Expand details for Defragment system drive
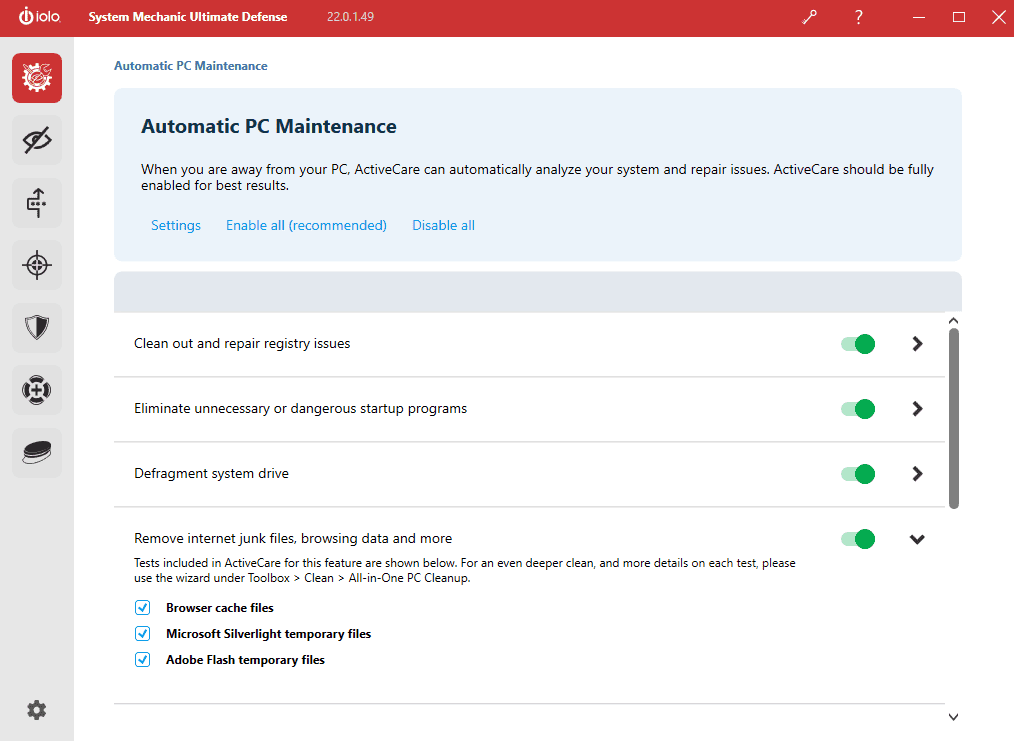The width and height of the screenshot is (1014, 741). 917,473
